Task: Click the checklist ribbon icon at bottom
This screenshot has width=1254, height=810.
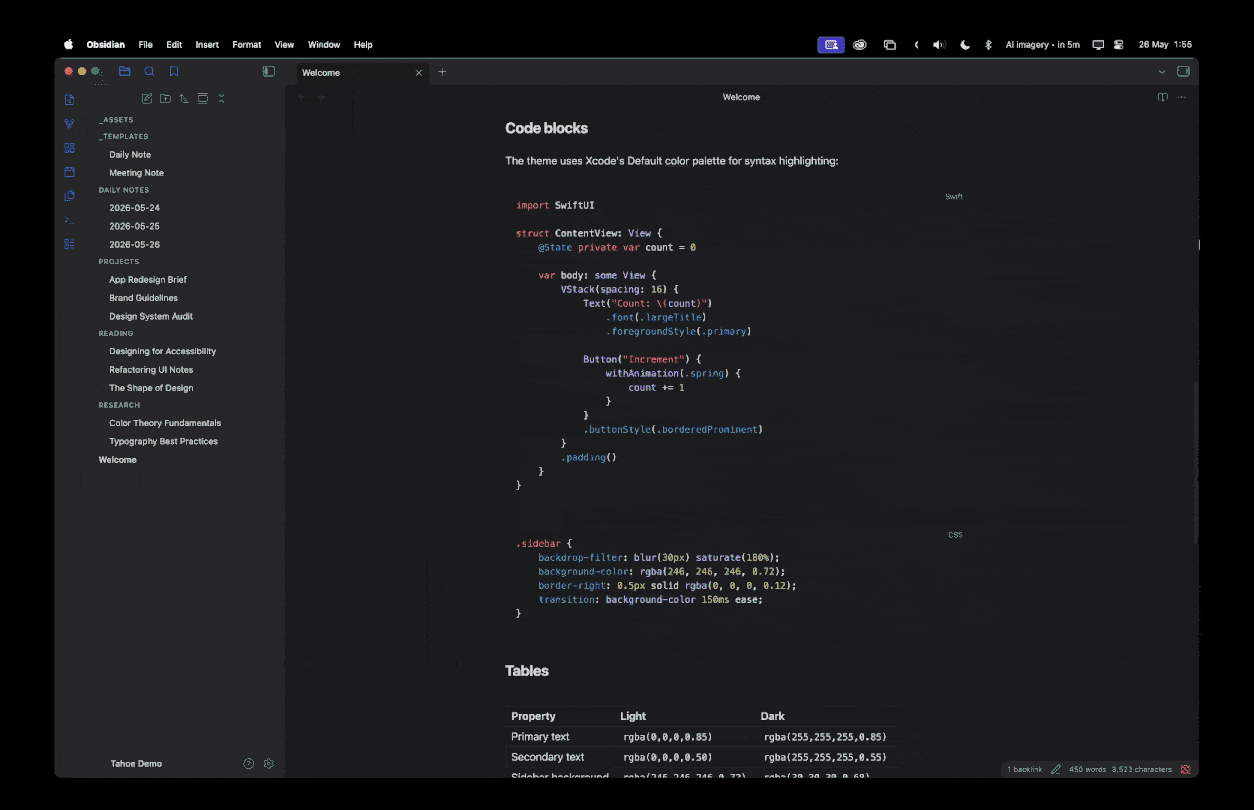Action: pyautogui.click(x=69, y=244)
